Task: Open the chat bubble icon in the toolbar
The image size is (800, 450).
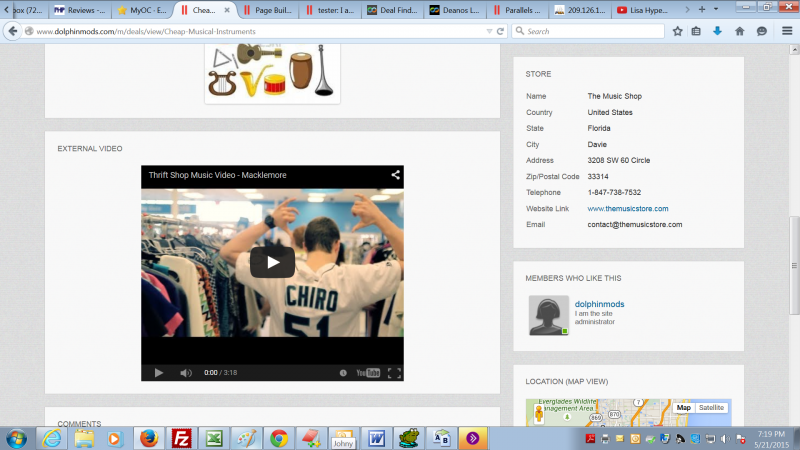Action: [x=762, y=31]
